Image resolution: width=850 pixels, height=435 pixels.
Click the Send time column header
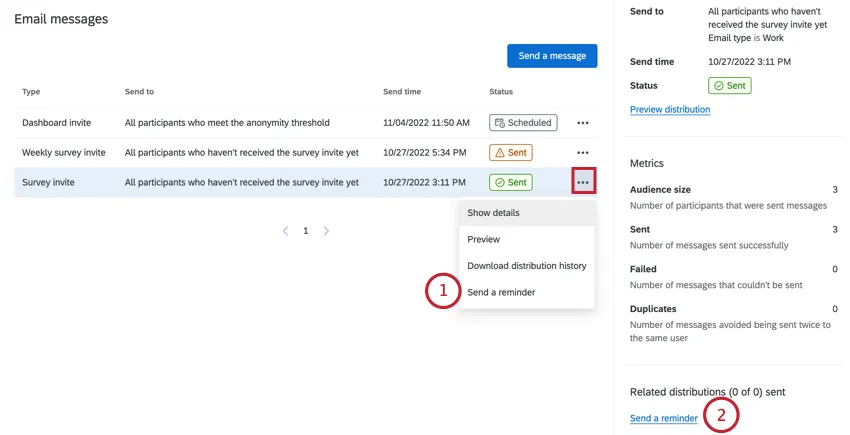pos(402,92)
